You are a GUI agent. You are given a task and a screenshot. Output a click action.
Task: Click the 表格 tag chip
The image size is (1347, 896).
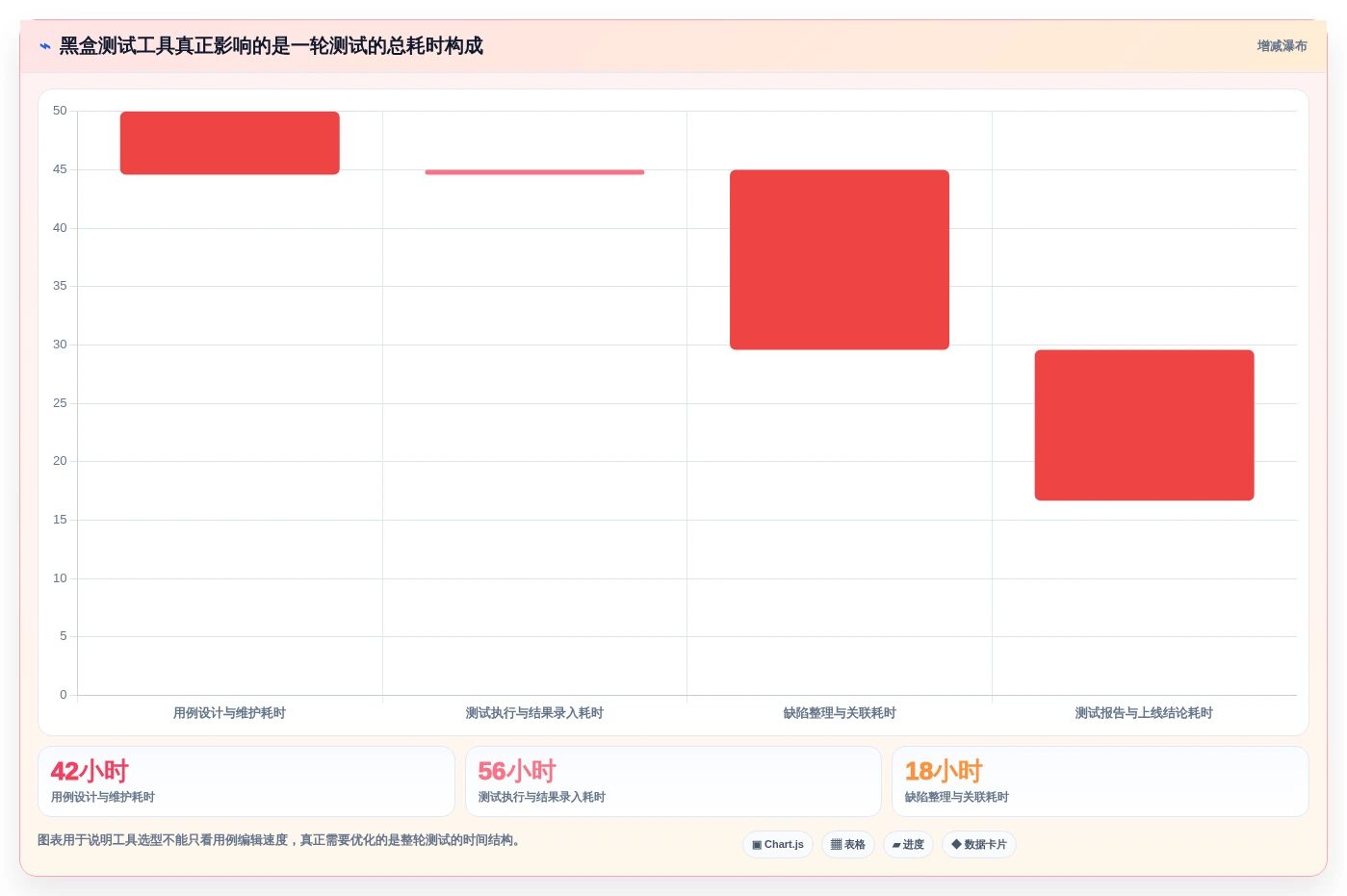(848, 845)
